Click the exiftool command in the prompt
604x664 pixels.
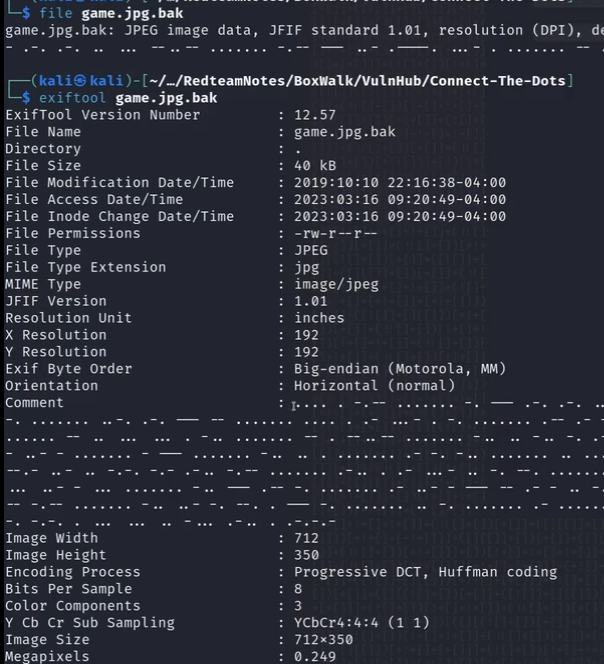pos(72,98)
